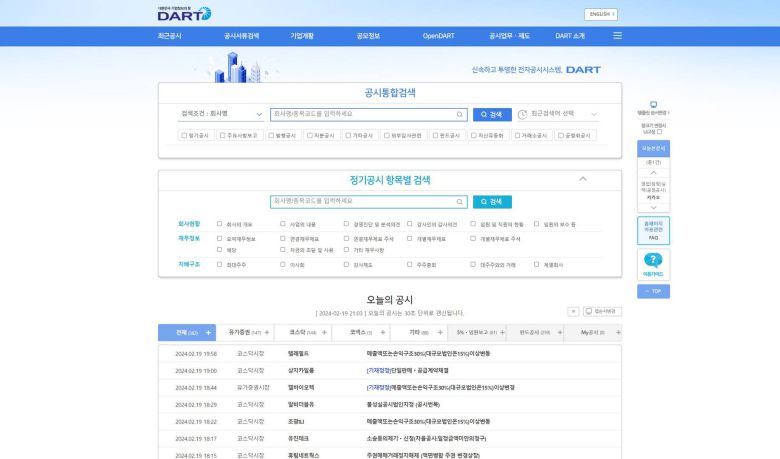Click plus icon on 5%·임원보고 tab

pos(502,333)
